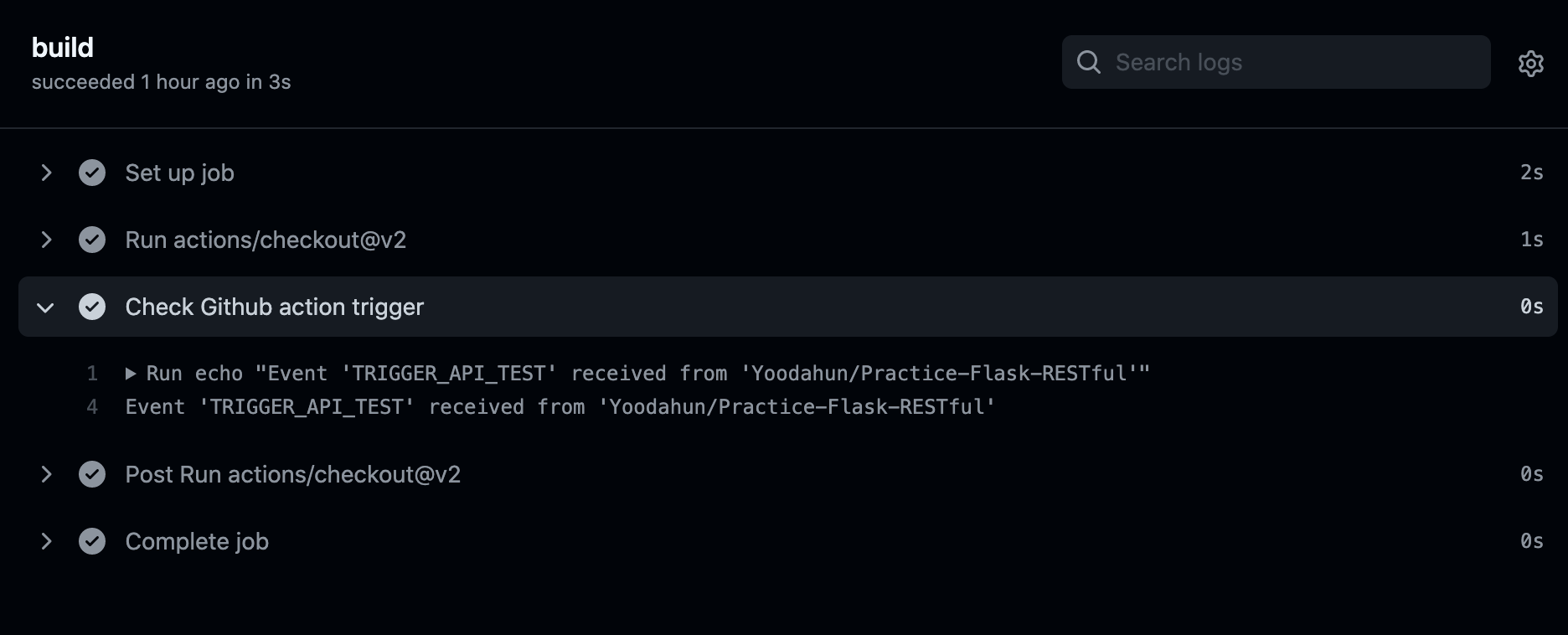
Task: Click the checkmark beside Check Github action trigger
Action: pos(92,307)
